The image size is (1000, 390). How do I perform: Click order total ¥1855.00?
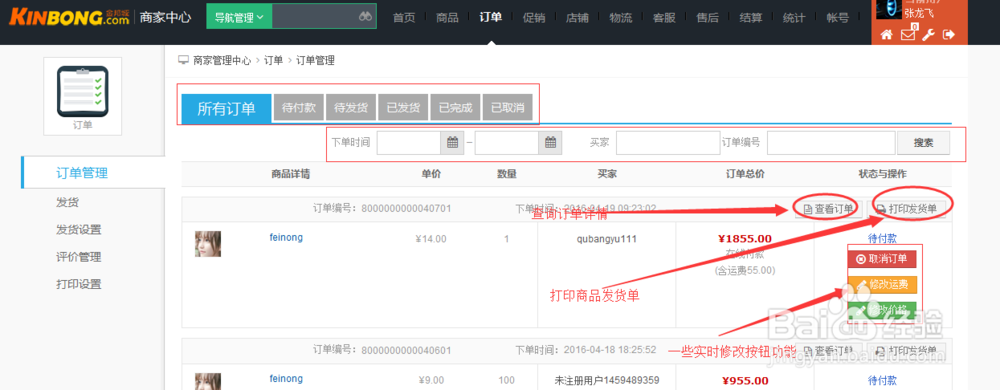[x=745, y=239]
